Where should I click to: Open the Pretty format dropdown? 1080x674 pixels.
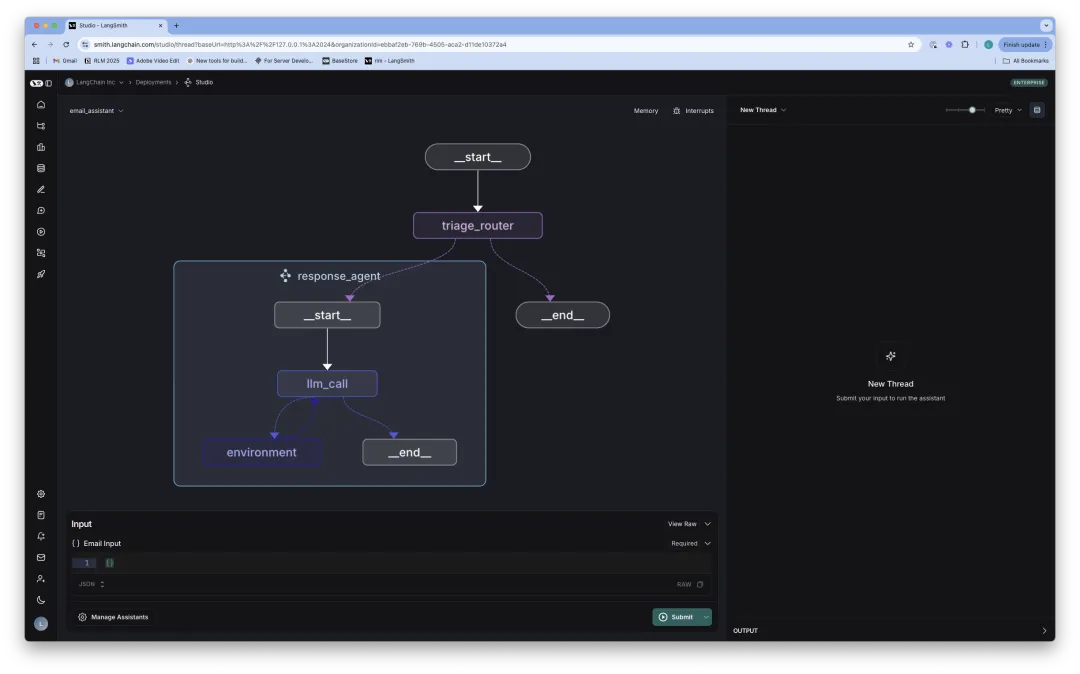tap(1007, 110)
